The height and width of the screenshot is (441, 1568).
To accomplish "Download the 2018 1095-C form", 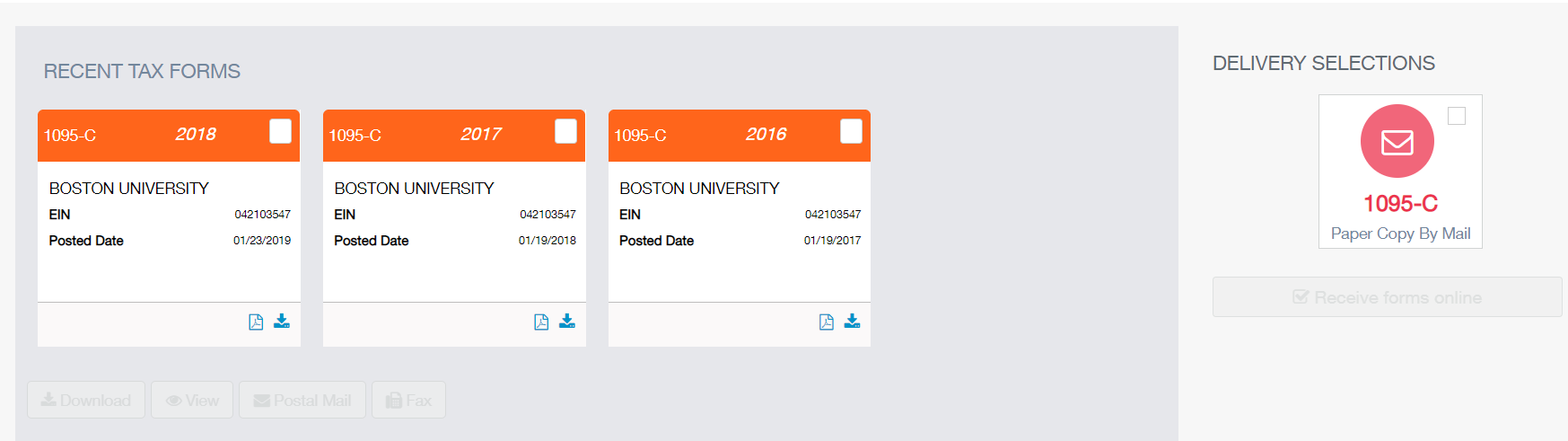I will (x=282, y=322).
